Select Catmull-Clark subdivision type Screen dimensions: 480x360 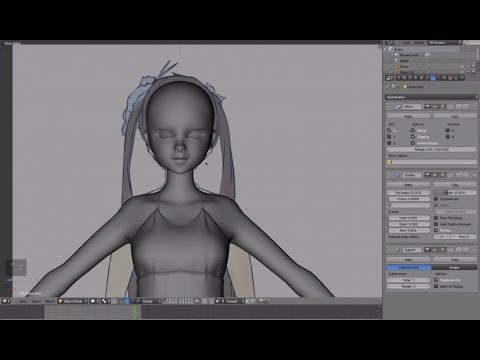coord(409,267)
